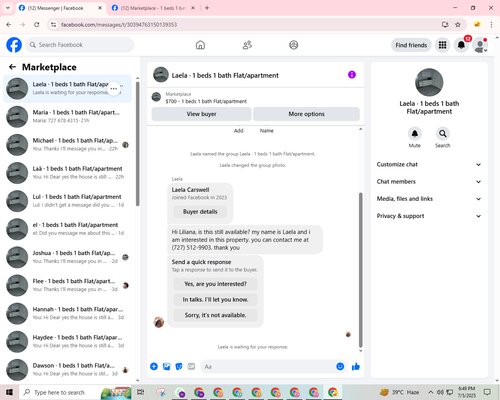Image resolution: width=500 pixels, height=400 pixels.
Task: Open the Flee chat conversation
Action: coord(68,285)
